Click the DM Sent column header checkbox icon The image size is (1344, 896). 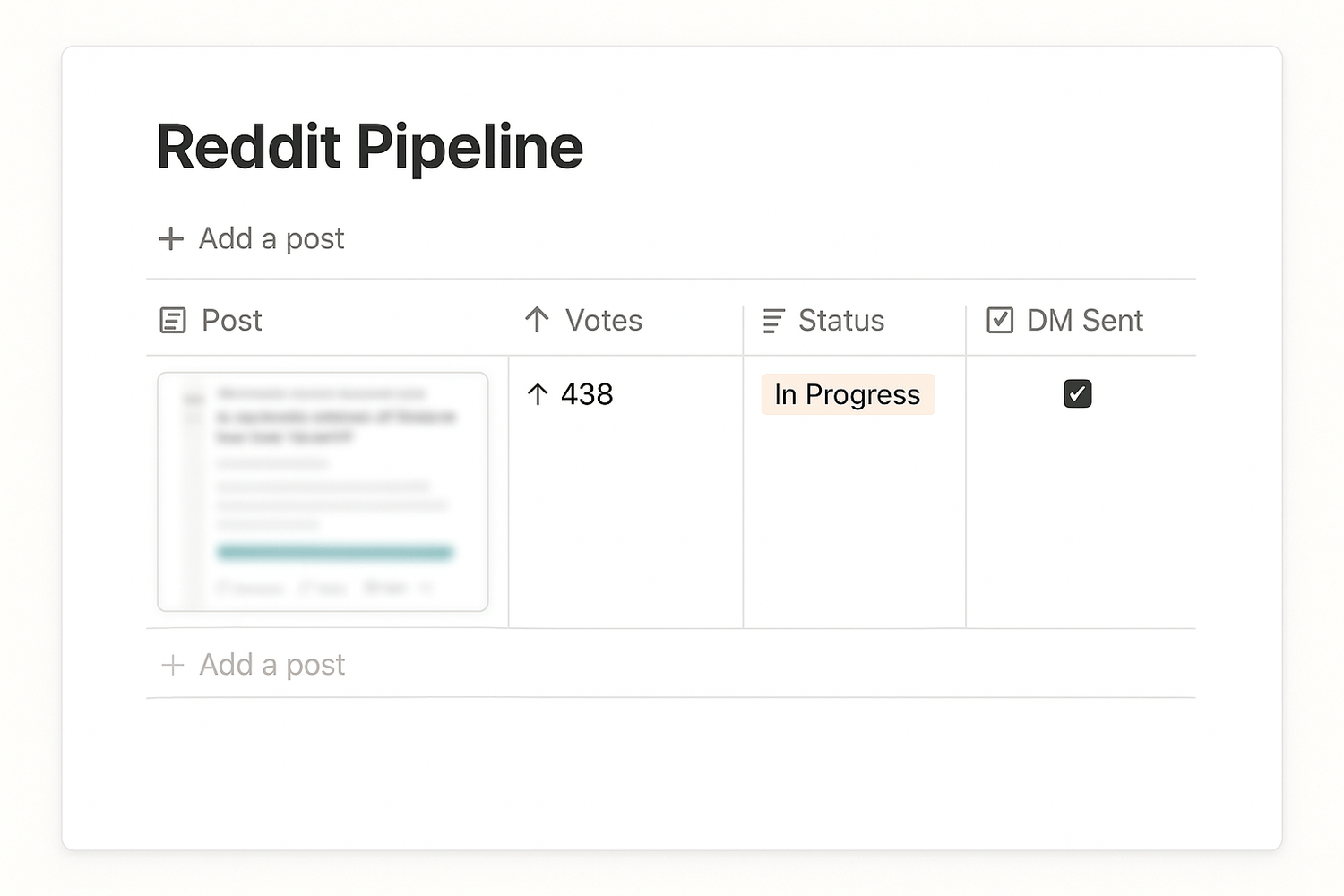click(x=1000, y=320)
